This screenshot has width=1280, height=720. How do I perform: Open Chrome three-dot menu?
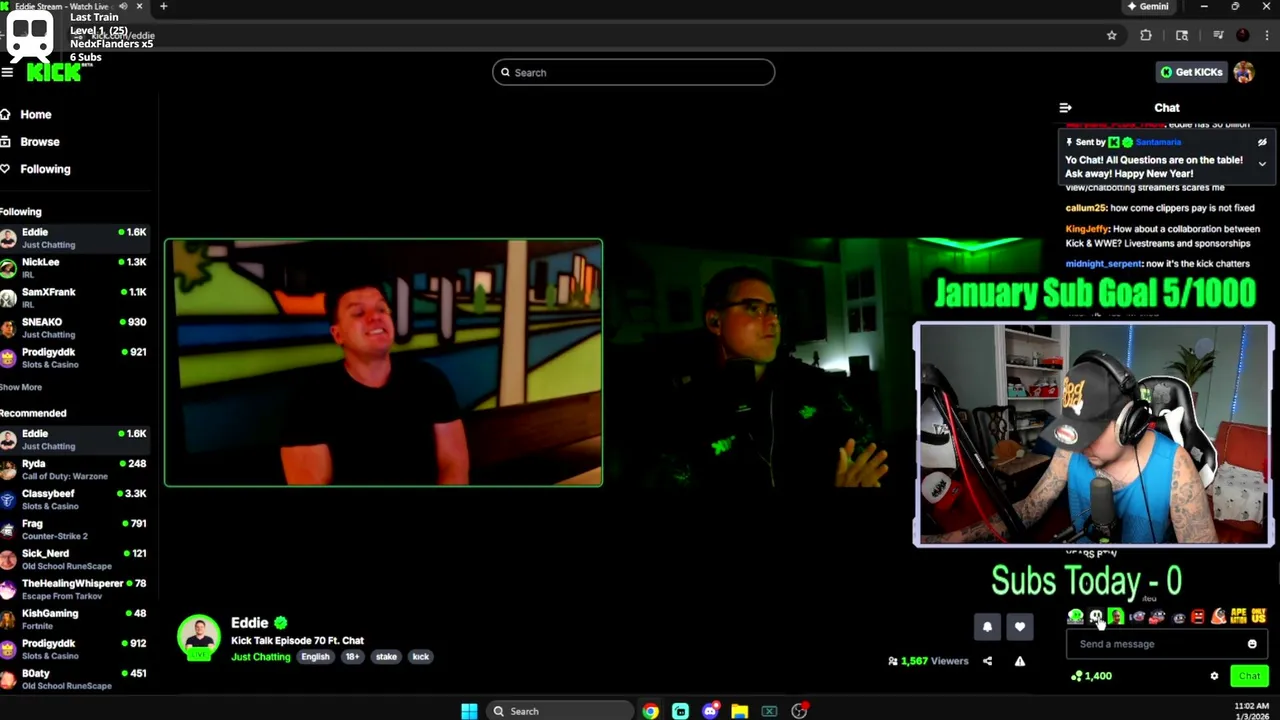pyautogui.click(x=1266, y=35)
